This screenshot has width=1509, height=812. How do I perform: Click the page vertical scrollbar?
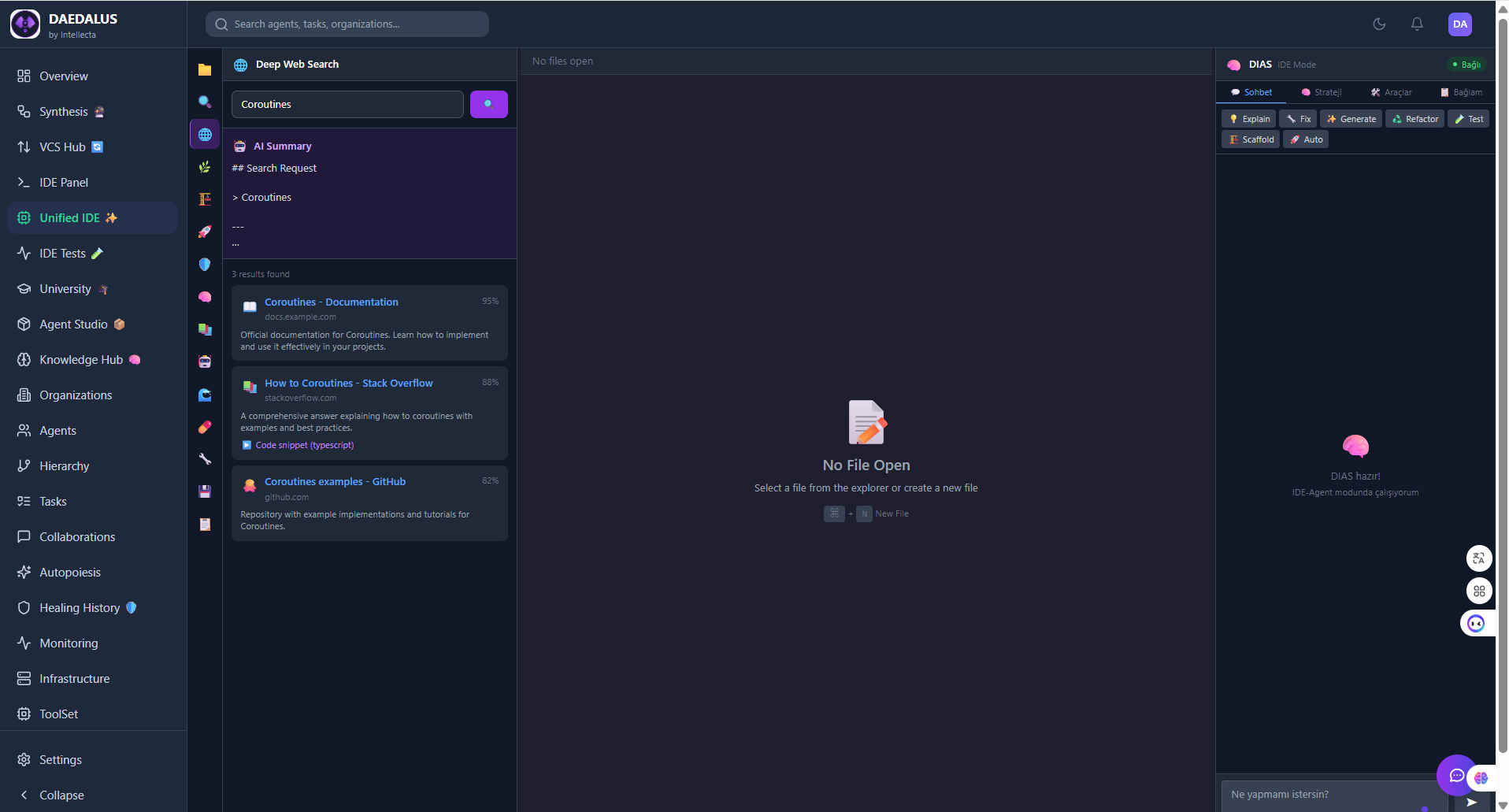pos(1503,386)
